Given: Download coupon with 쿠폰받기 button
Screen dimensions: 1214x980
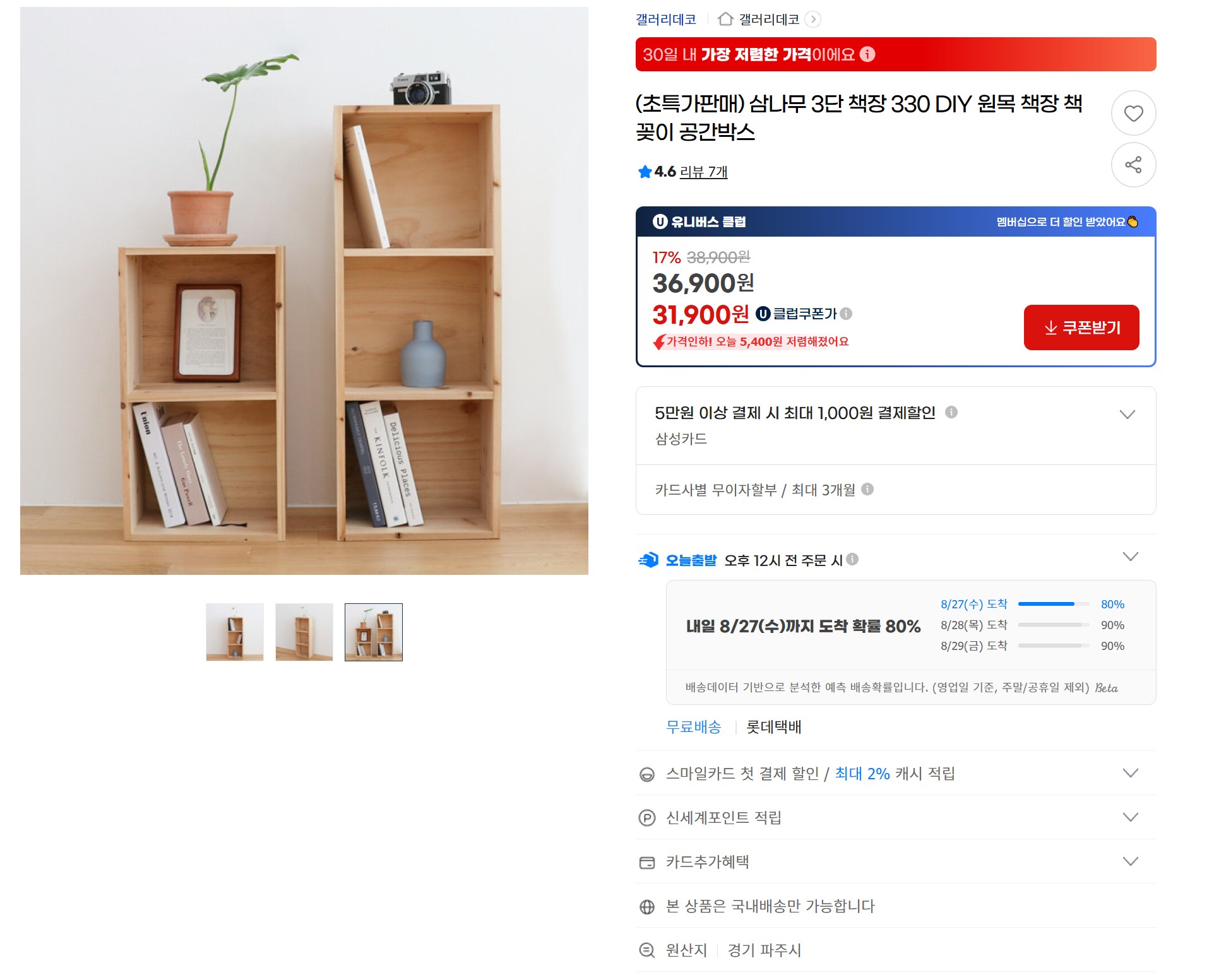Looking at the screenshot, I should pyautogui.click(x=1081, y=328).
